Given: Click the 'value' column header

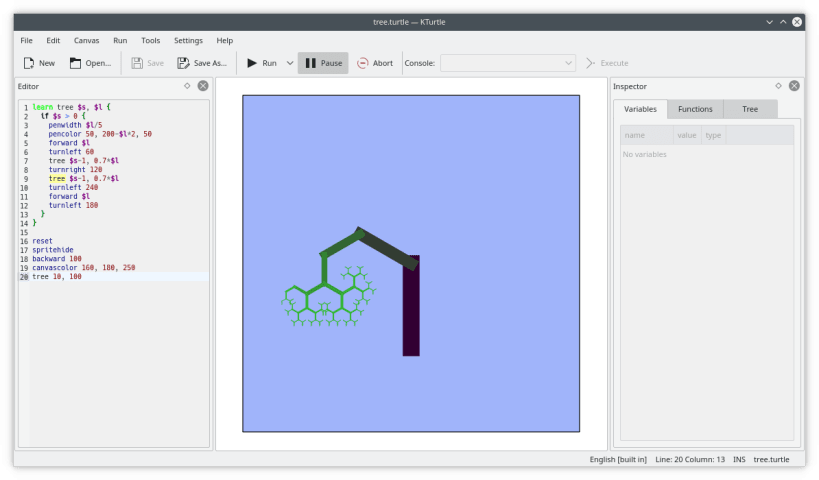Looking at the screenshot, I should (x=687, y=135).
